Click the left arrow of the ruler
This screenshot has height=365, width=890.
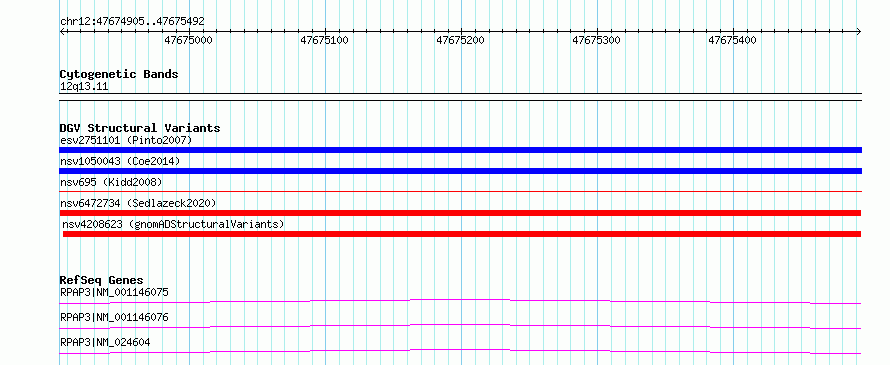pos(62,31)
